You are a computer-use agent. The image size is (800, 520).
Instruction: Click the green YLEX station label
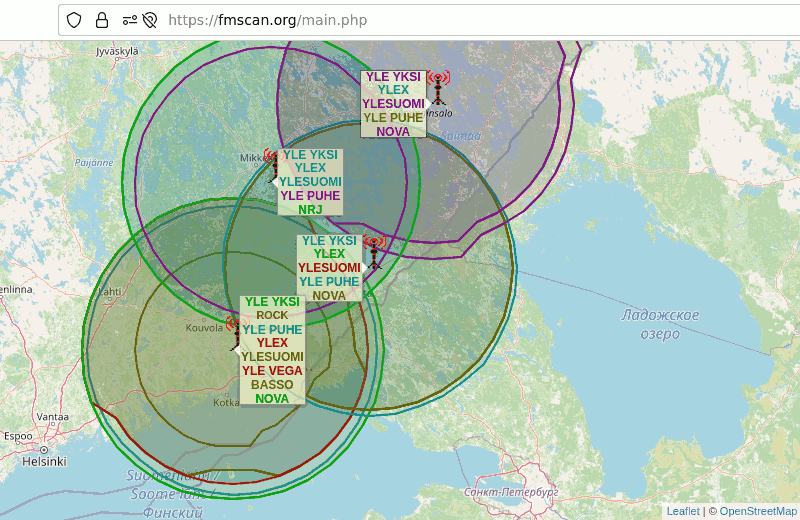(x=329, y=254)
